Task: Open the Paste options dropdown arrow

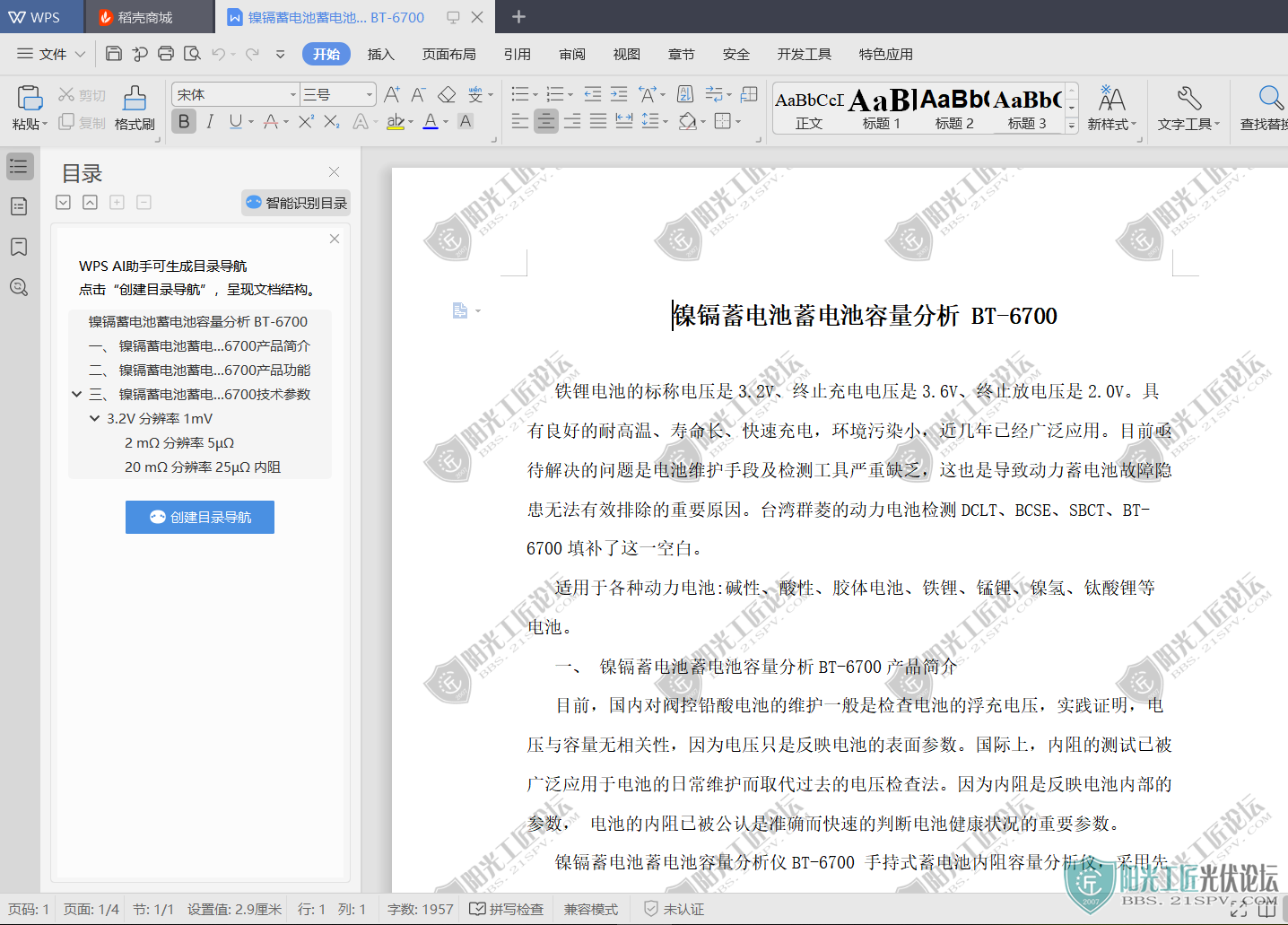Action: click(44, 125)
